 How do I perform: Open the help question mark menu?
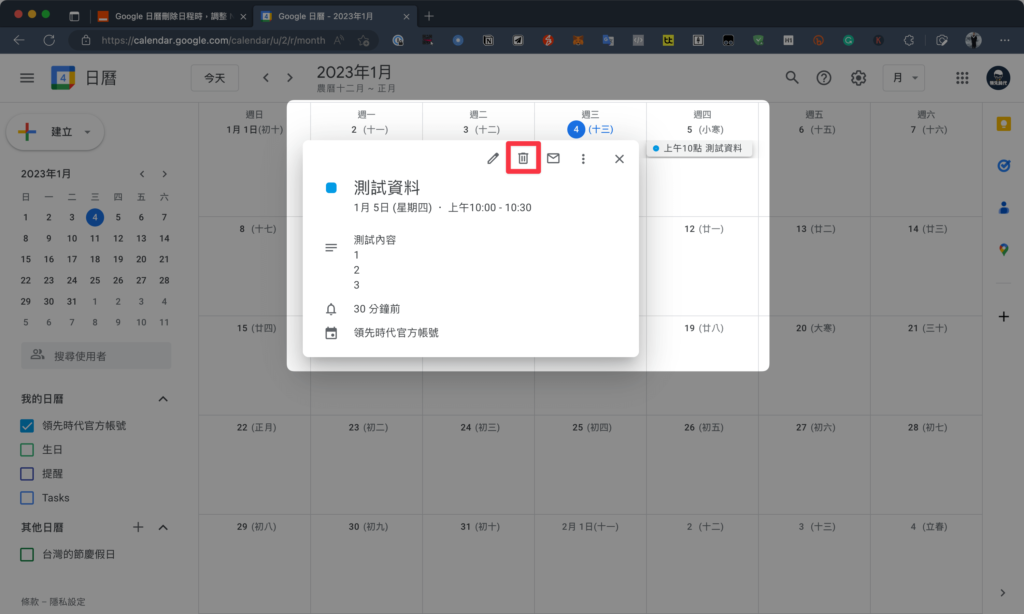click(x=824, y=78)
